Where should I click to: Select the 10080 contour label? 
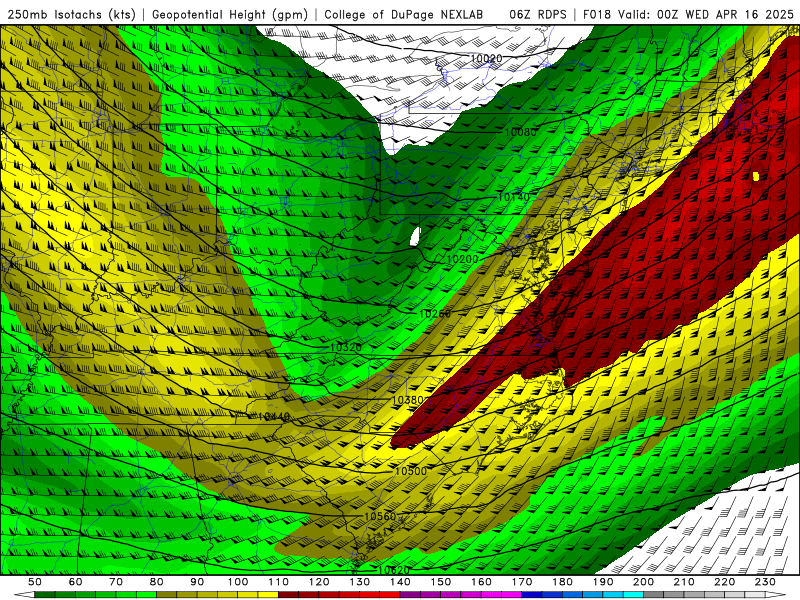pos(520,132)
